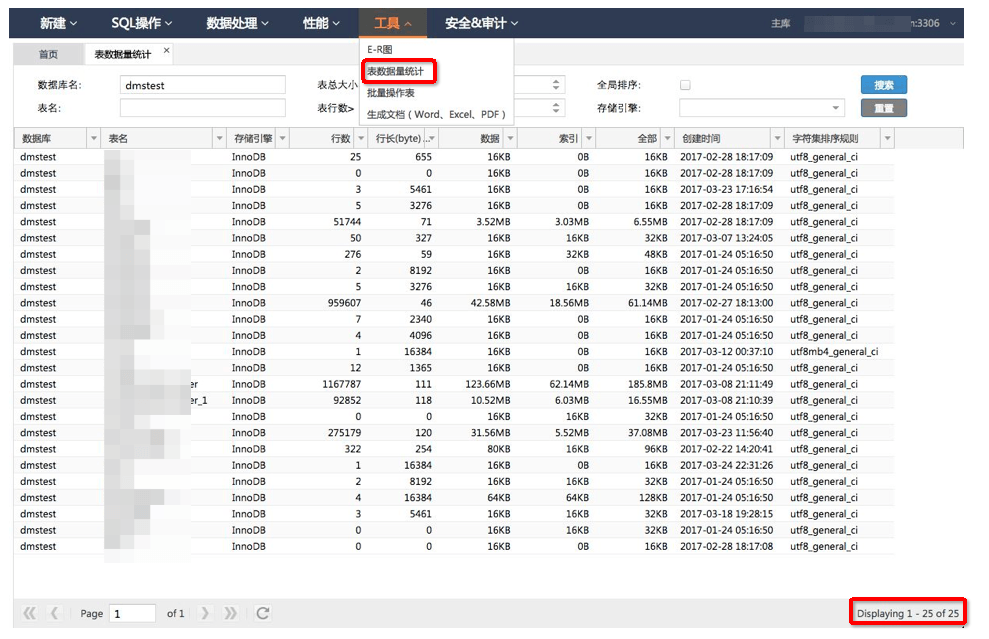Adjust the 表总大小 spinner arrows
The height and width of the screenshot is (639, 989).
pyautogui.click(x=556, y=85)
